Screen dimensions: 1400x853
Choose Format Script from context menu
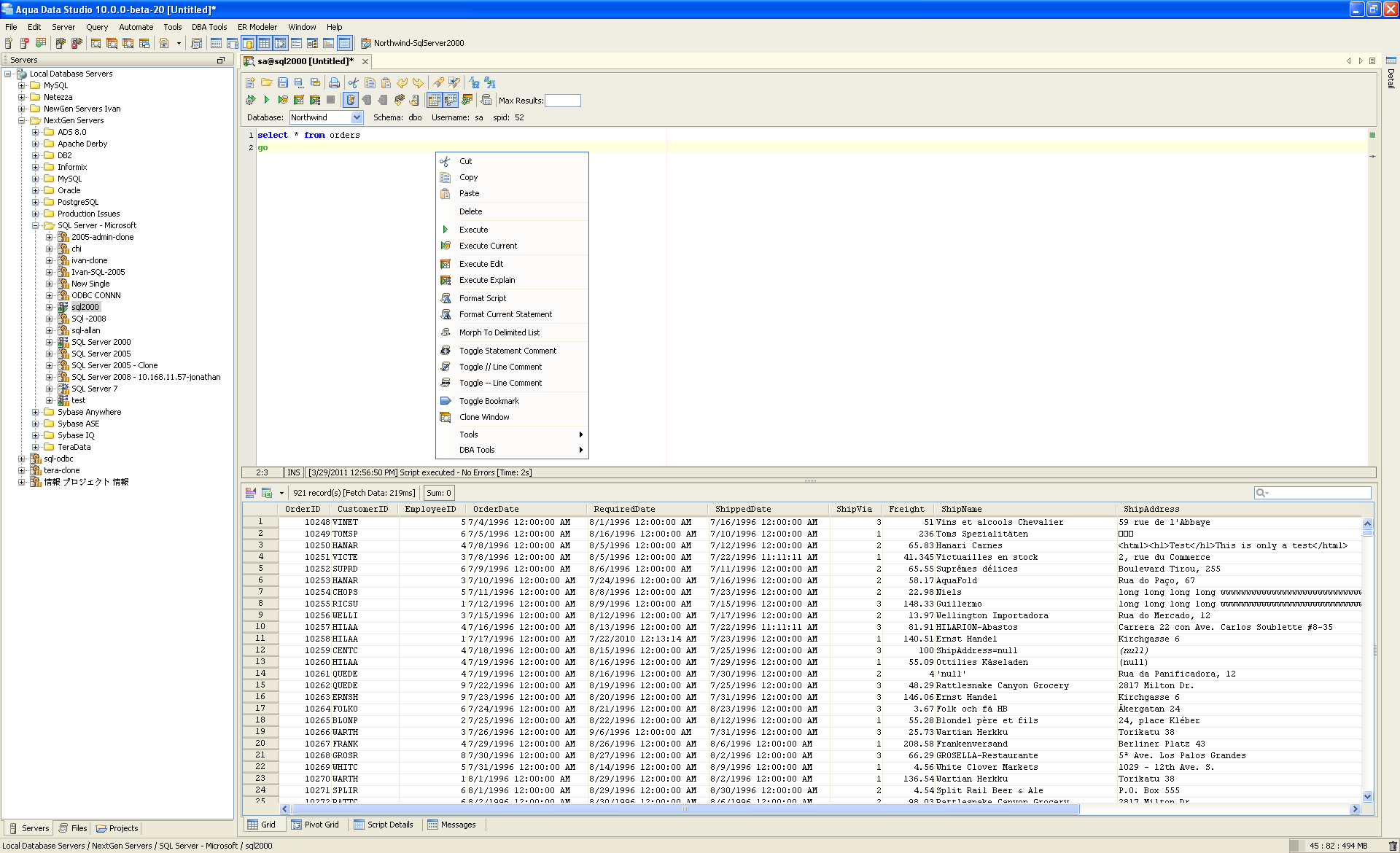482,298
